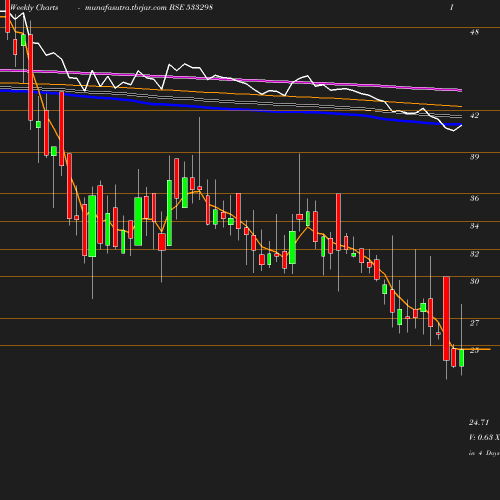Click the 'munafasutra.tbrjar.com BSE 533298' header text
Image resolution: width=500 pixels, height=500 pixels.
[x=149, y=7]
